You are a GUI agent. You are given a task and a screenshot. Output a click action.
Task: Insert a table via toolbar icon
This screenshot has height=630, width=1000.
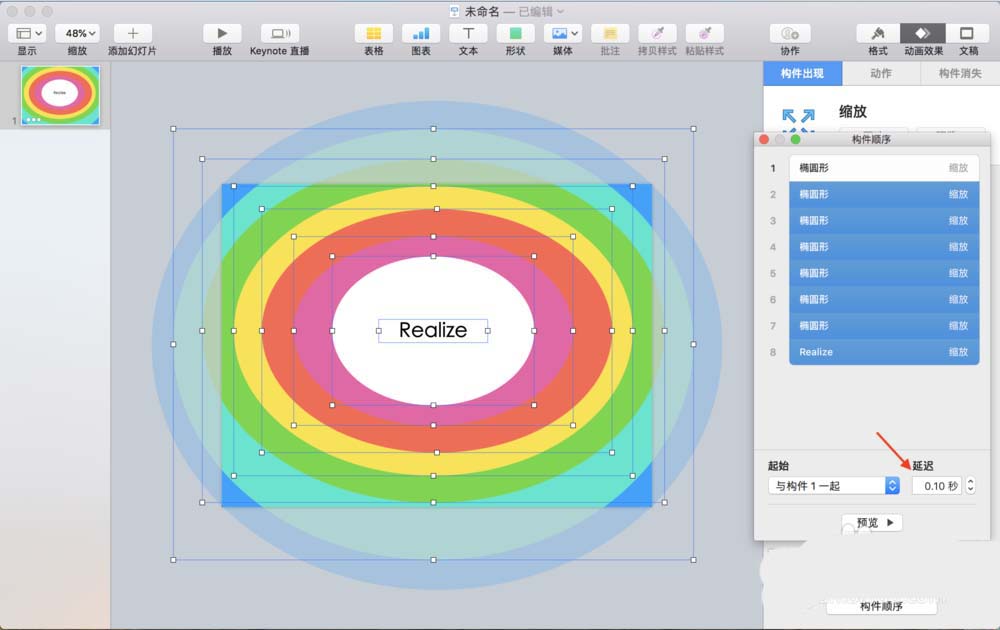tap(373, 34)
